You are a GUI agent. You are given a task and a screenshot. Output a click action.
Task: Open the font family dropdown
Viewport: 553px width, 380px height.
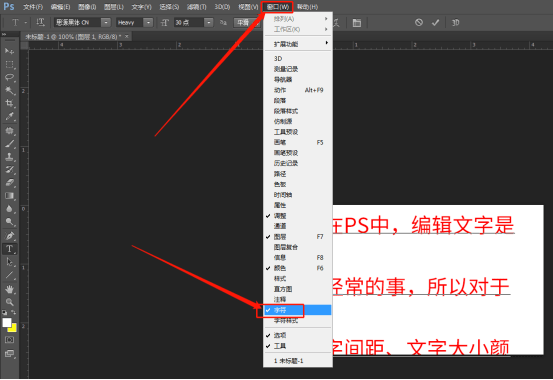point(106,23)
